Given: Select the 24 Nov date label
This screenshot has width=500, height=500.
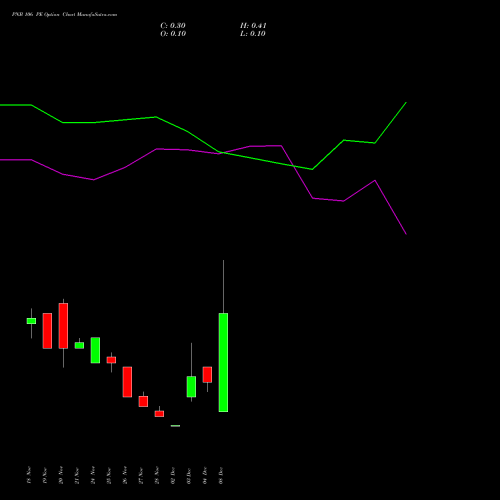Looking at the screenshot, I should point(93,475).
